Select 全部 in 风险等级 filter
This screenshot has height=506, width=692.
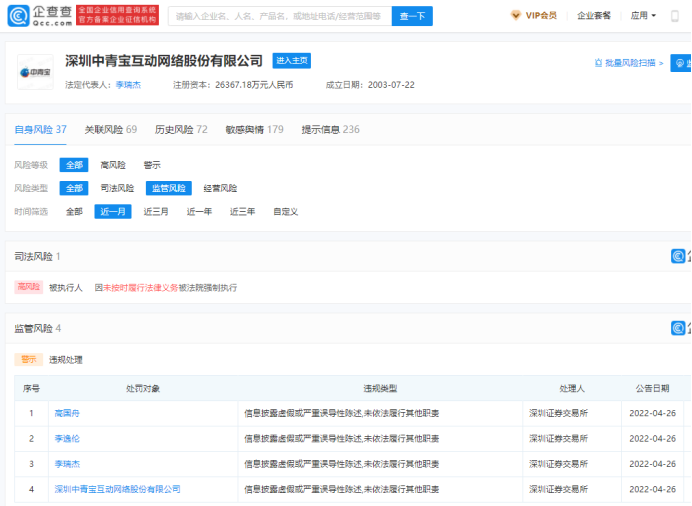click(x=74, y=165)
